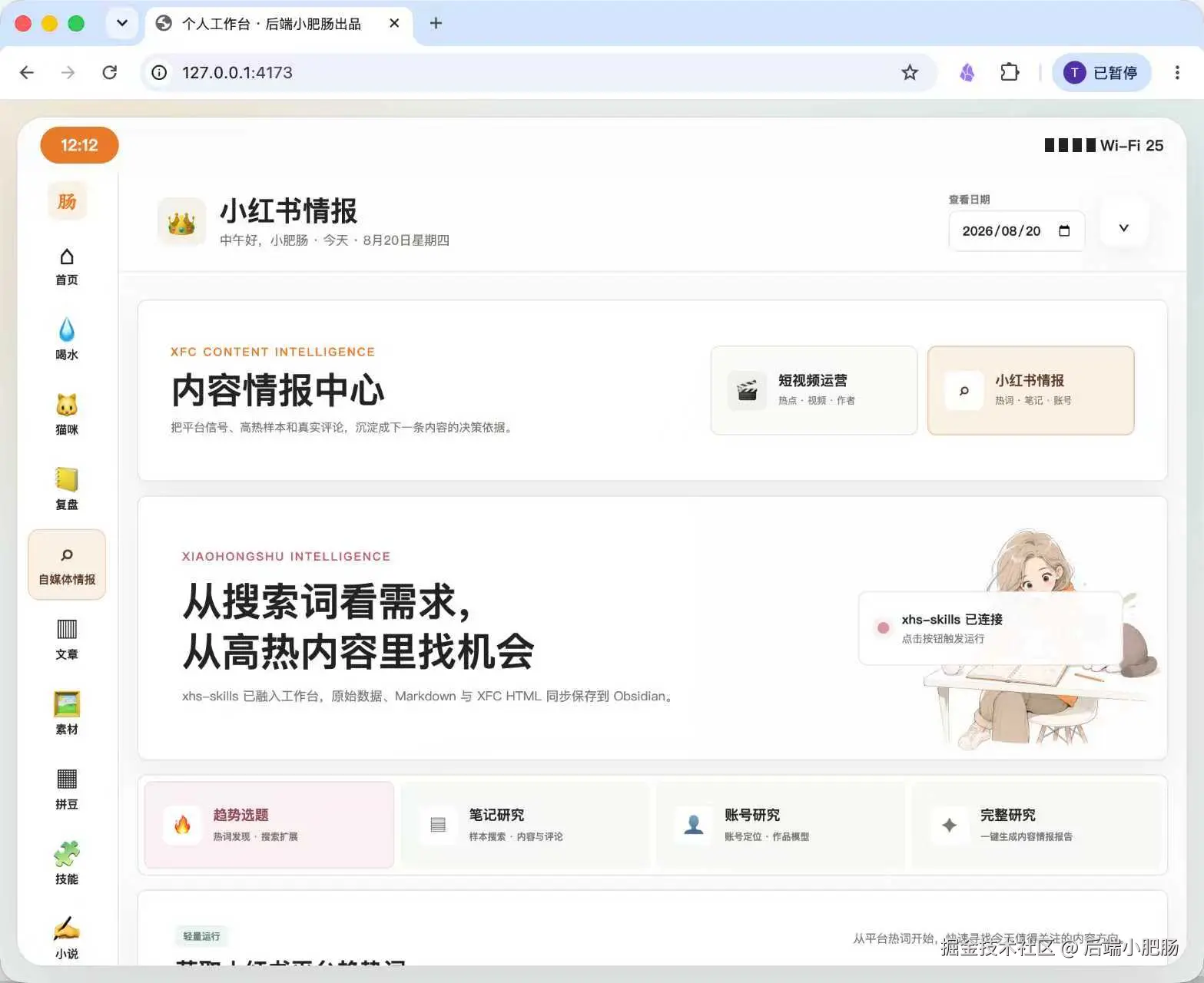
Task: Click the 查看日期 label
Action: pyautogui.click(x=969, y=200)
